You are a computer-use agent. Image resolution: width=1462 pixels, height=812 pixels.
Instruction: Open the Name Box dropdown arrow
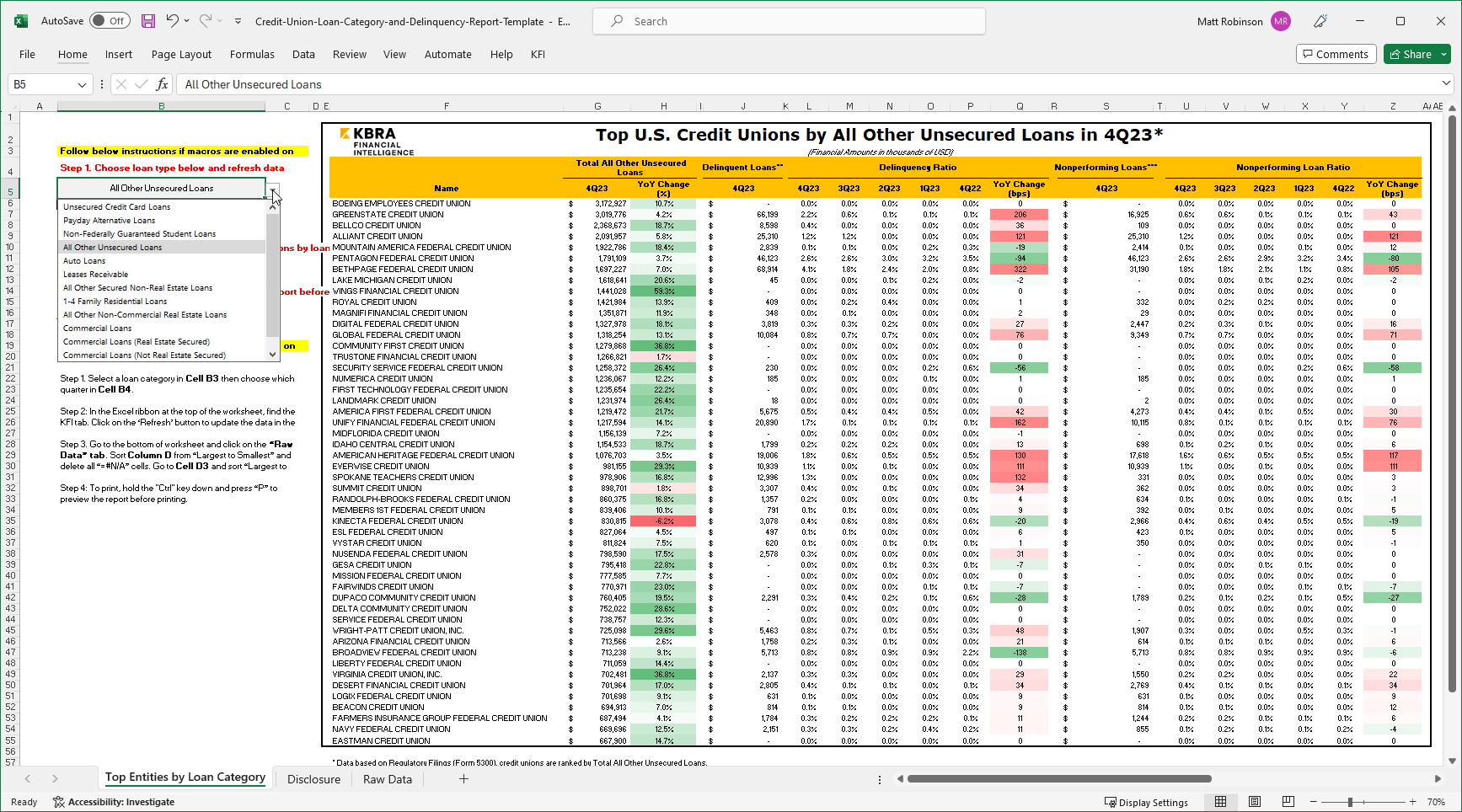pyautogui.click(x=80, y=84)
